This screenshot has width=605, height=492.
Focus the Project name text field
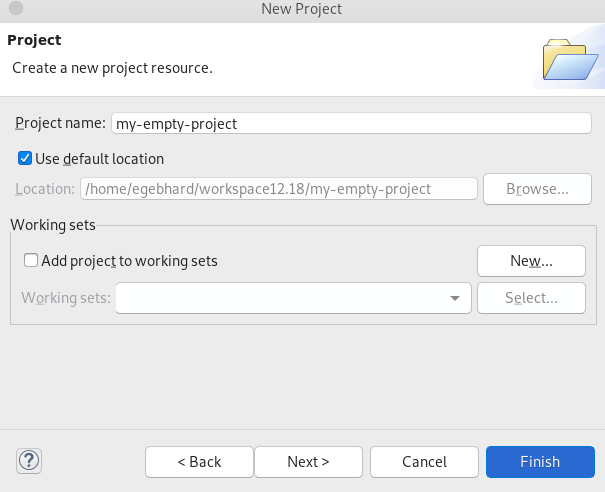(x=351, y=123)
